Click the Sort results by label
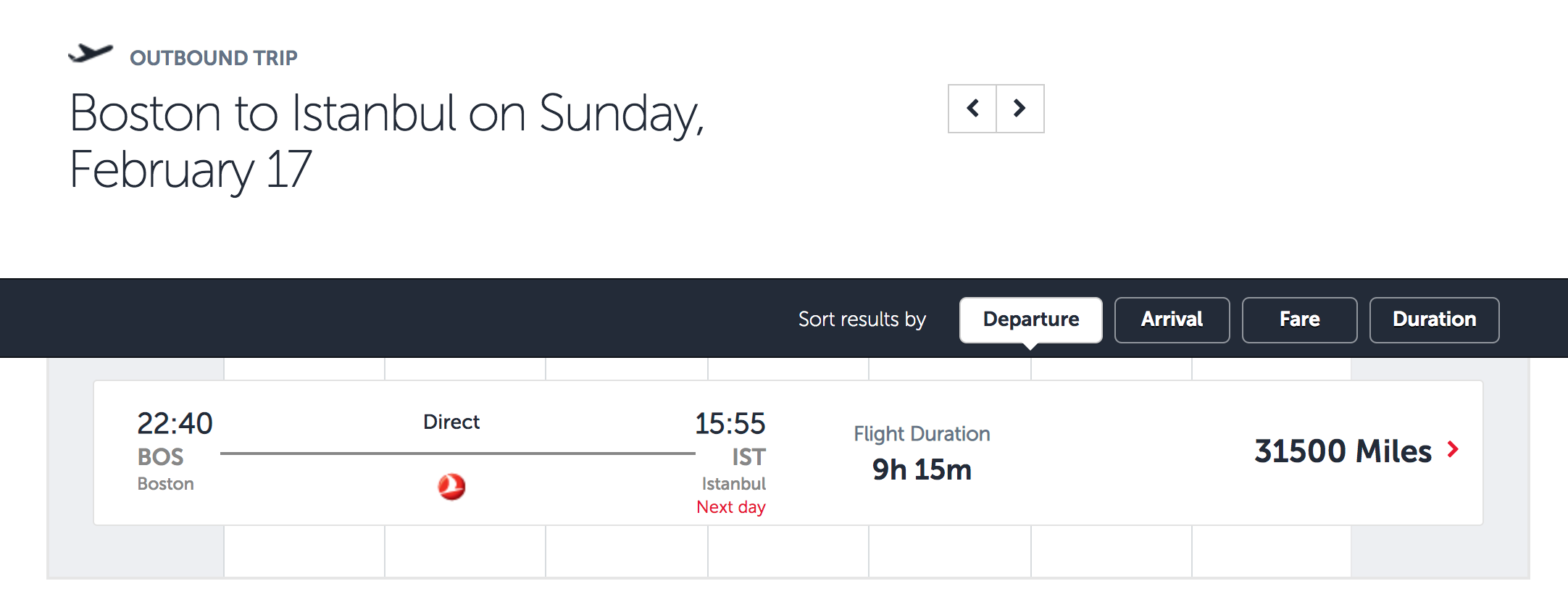This screenshot has width=1568, height=610. point(862,319)
